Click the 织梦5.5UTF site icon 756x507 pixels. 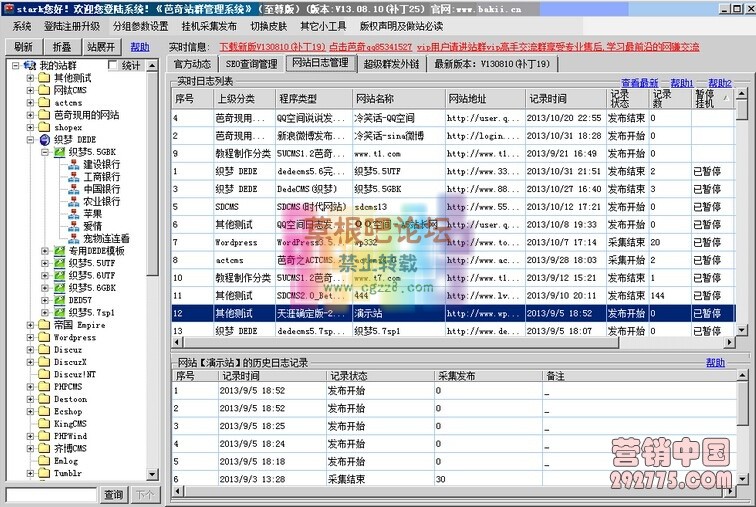(x=59, y=263)
